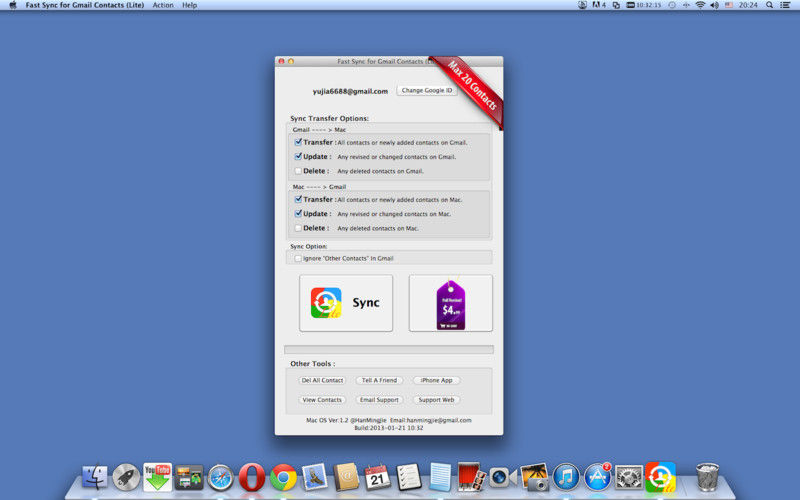This screenshot has height=500, width=800.
Task: Click the Adobe updater menu bar icon
Action: [x=599, y=5]
